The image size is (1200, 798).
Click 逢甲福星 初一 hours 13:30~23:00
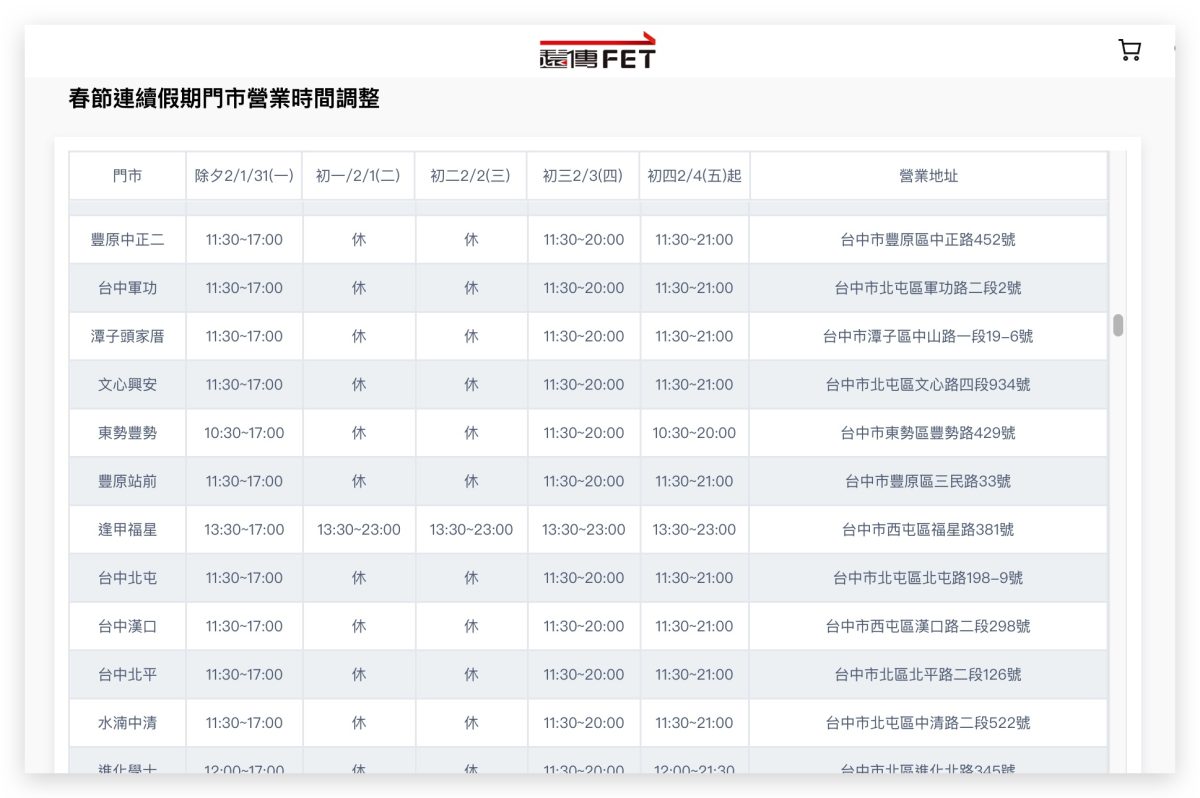click(x=359, y=529)
